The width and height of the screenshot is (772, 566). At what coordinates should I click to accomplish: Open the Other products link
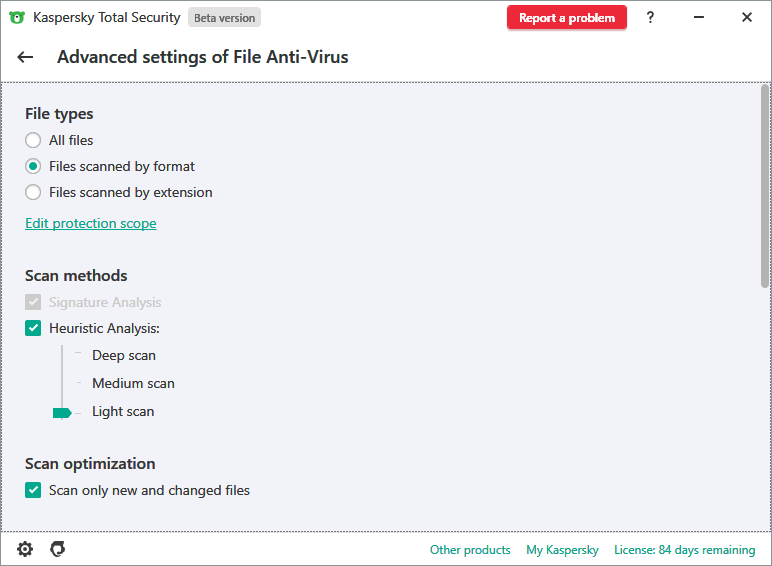click(470, 550)
